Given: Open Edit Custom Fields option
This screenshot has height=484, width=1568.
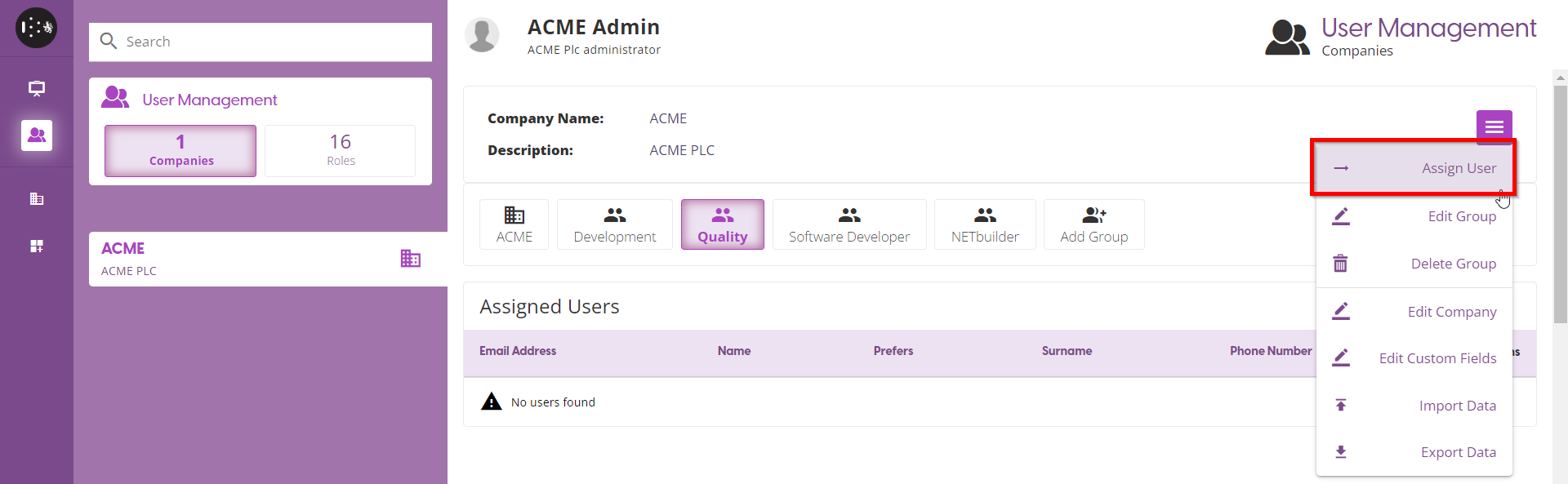Looking at the screenshot, I should (x=1414, y=358).
